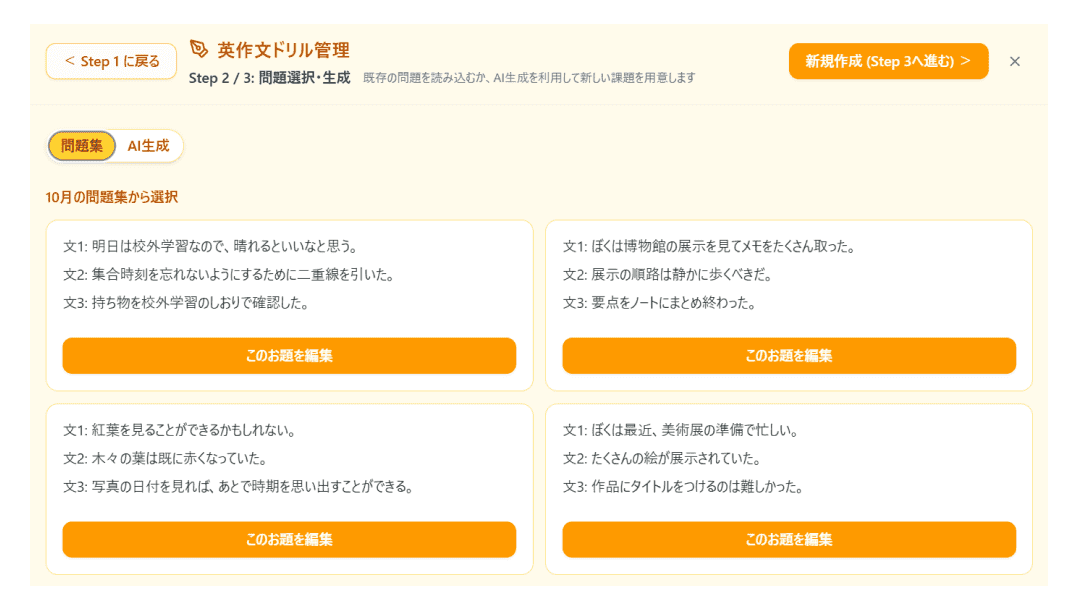
Task: Edit the 美術展 question set
Action: [789, 539]
